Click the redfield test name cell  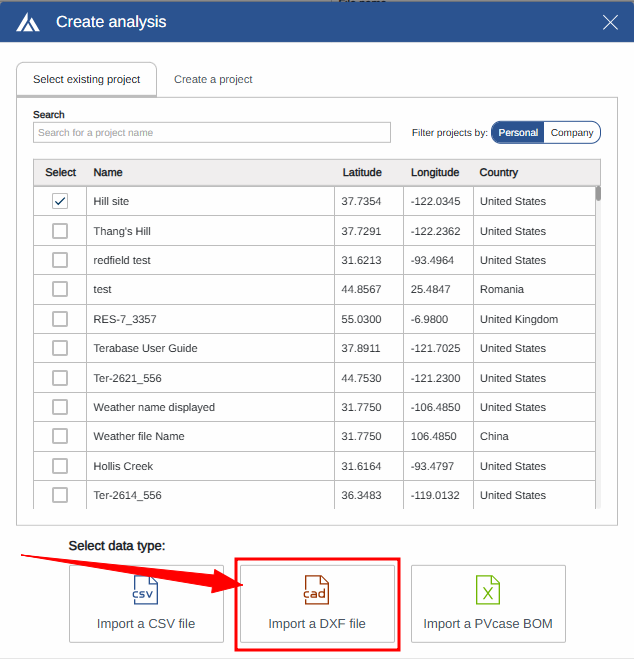coord(210,260)
